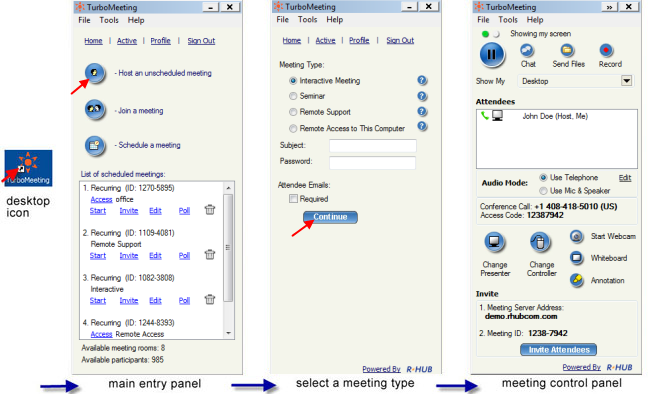650x394 pixels.
Task: Click the meeting list scrollbar thumb
Action: pyautogui.click(x=228, y=247)
